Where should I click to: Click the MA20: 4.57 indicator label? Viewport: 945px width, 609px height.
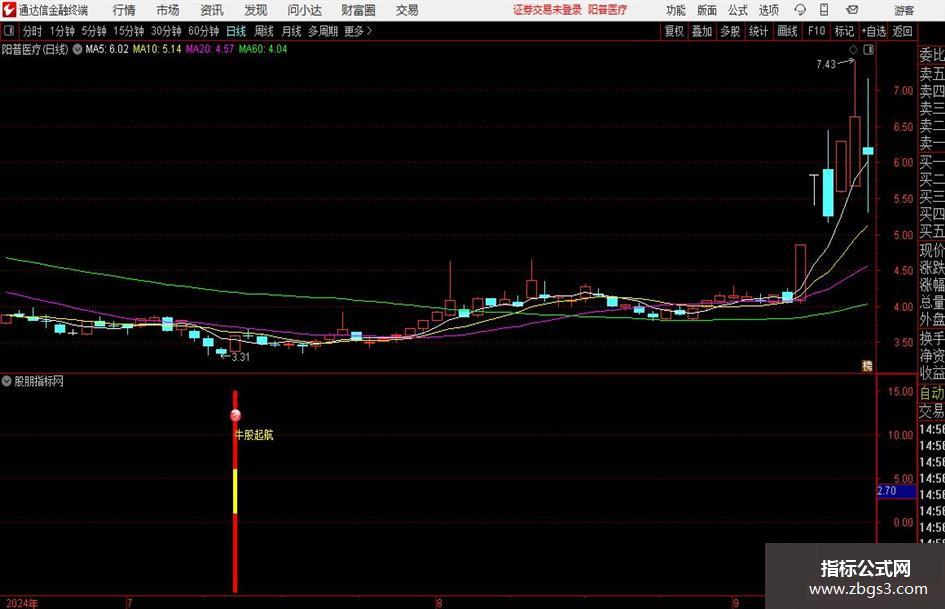210,49
